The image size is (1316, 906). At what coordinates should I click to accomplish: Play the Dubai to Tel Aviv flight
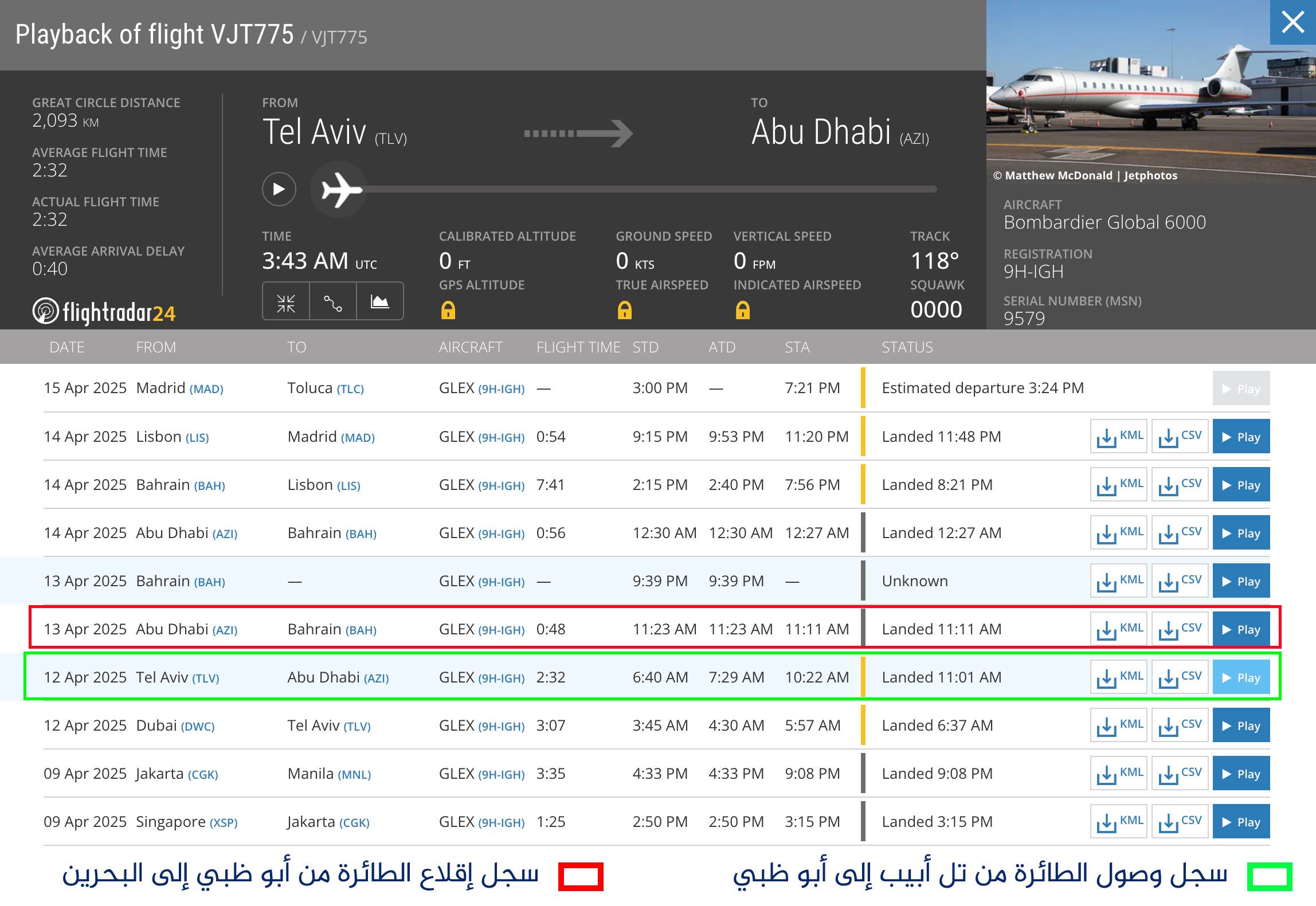click(1241, 725)
